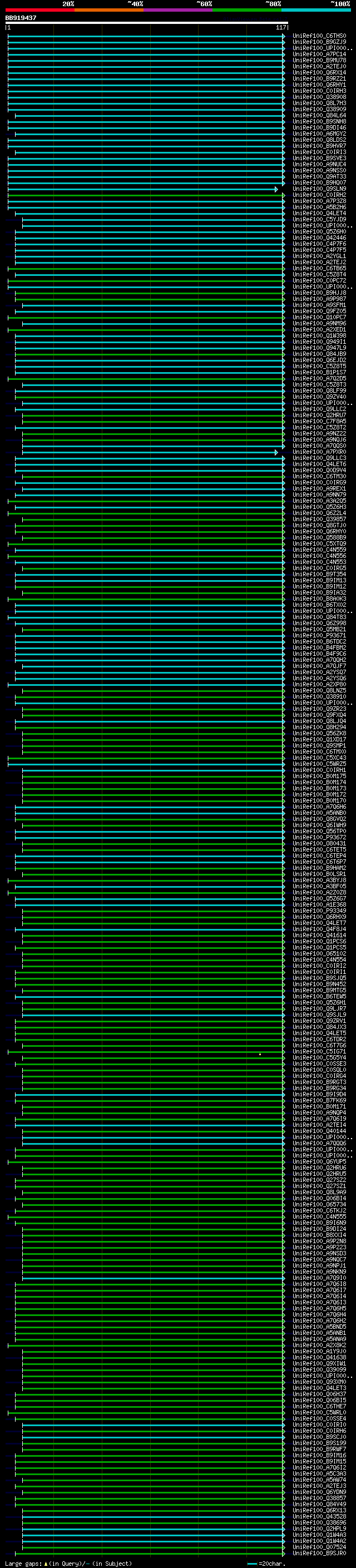
Task: Select label UniRef100_A7QQH2
Action: click(x=319, y=660)
